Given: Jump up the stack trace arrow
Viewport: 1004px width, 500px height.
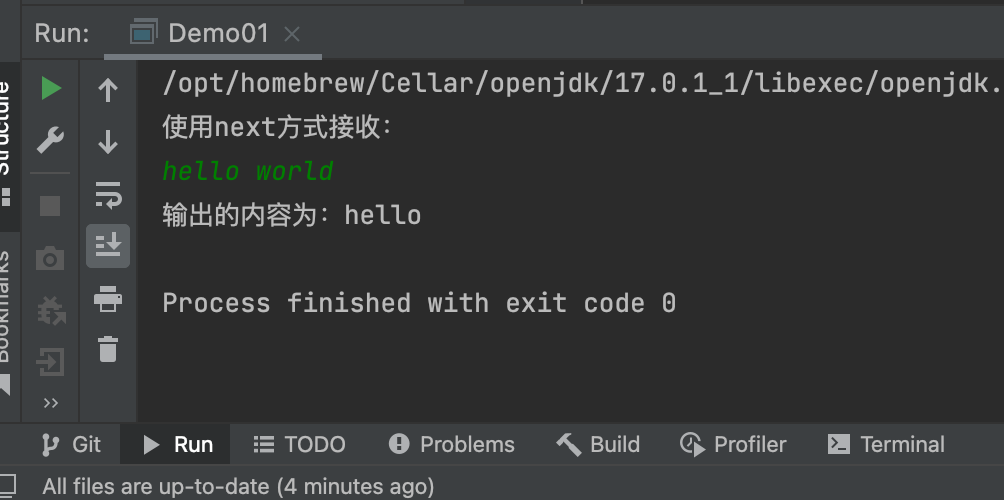Looking at the screenshot, I should pyautogui.click(x=108, y=90).
